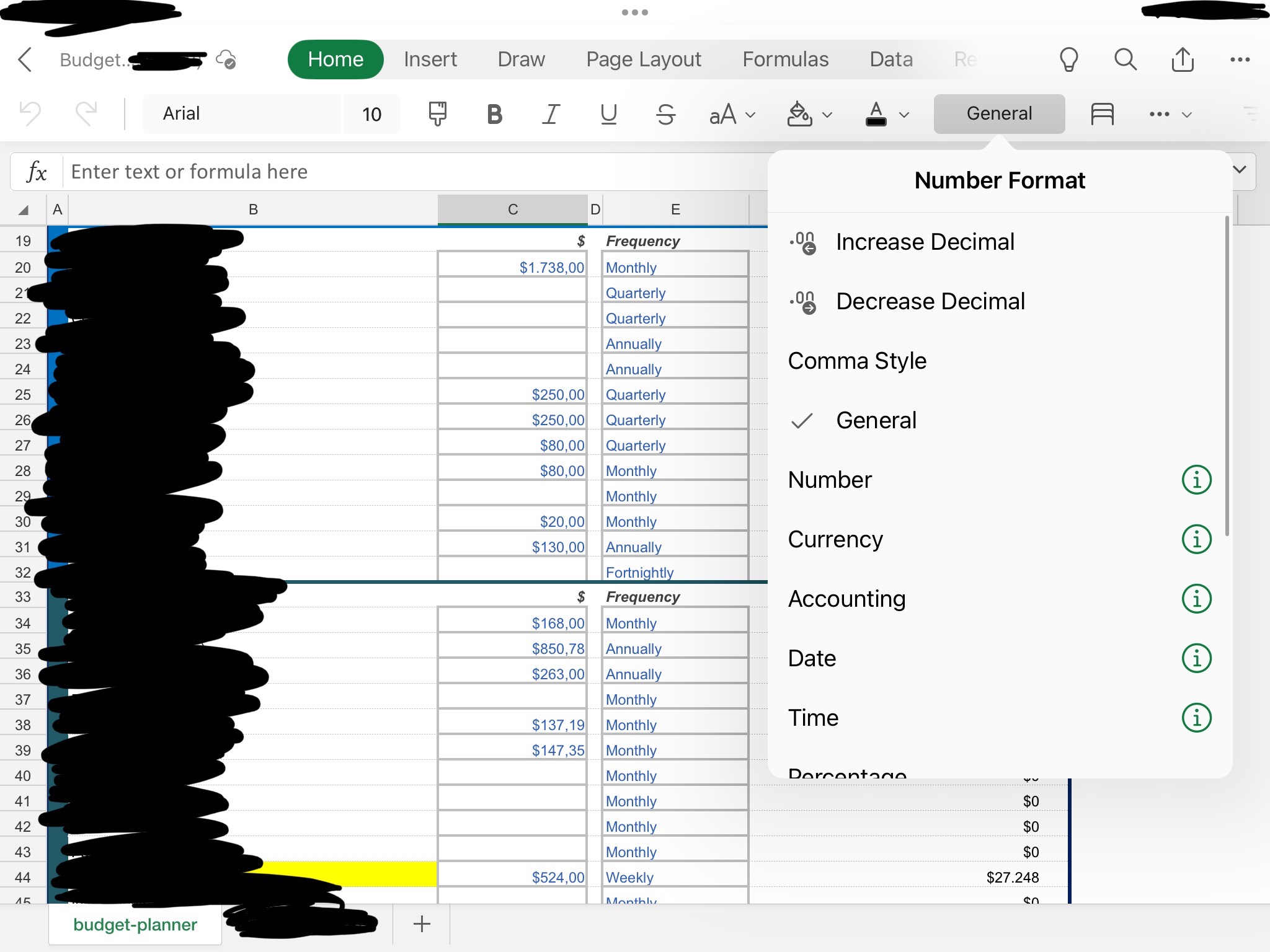Apply italic formatting
1270x952 pixels.
point(551,114)
